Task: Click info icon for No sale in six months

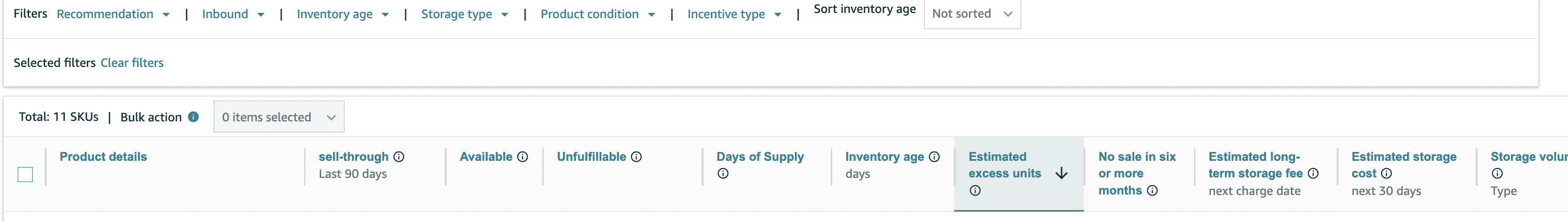Action: tap(1152, 191)
